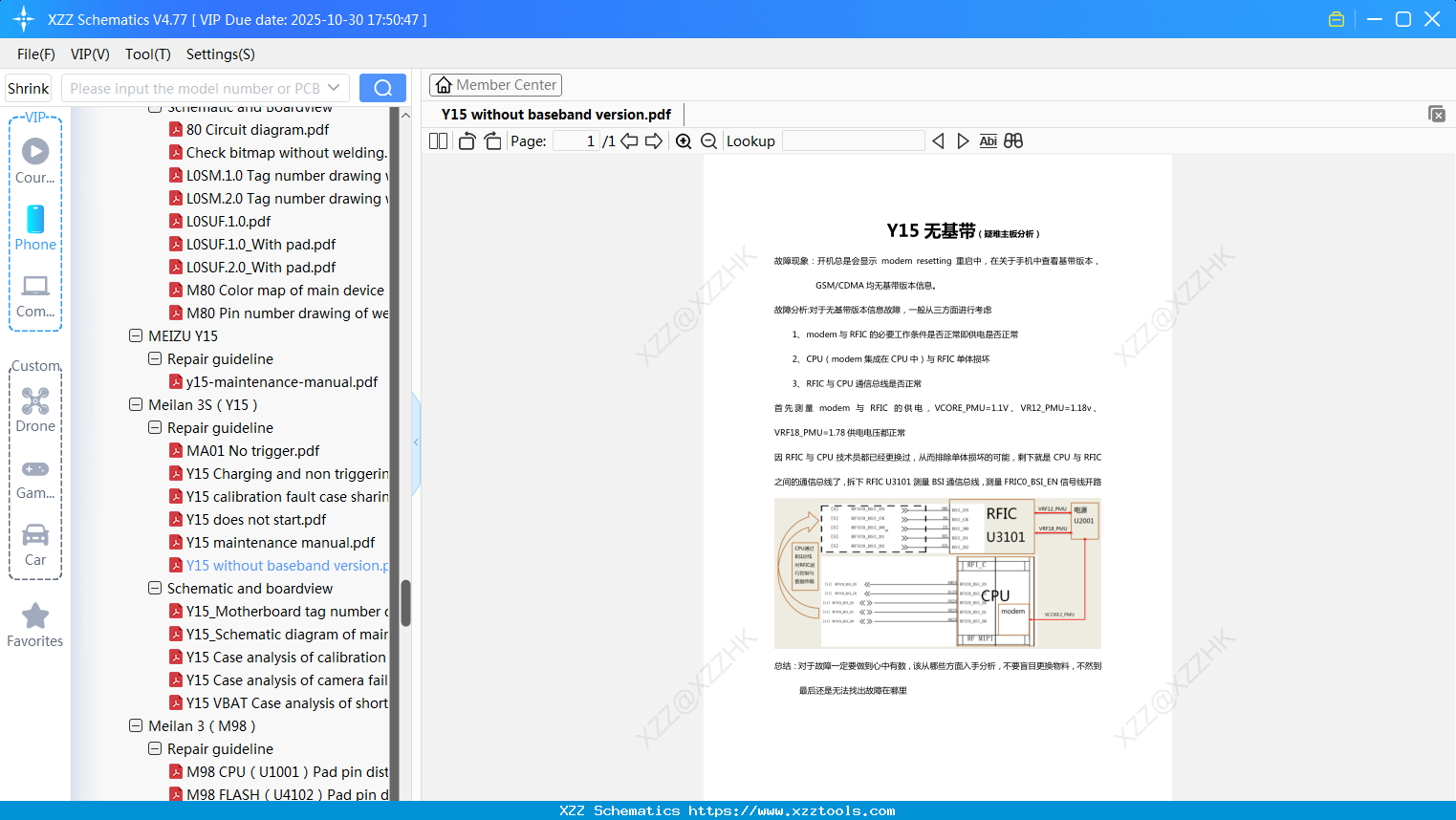This screenshot has width=1456, height=820.
Task: Open the Drone schematics section
Action: [35, 409]
